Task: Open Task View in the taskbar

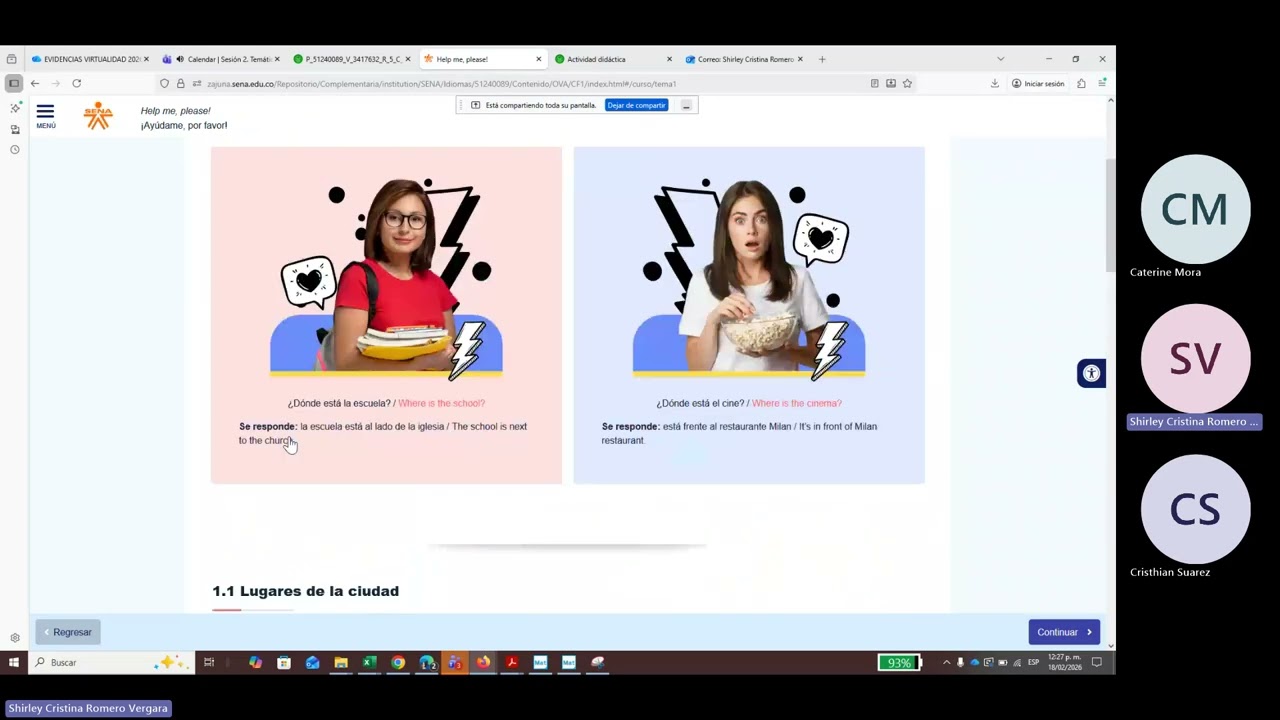Action: [209, 662]
